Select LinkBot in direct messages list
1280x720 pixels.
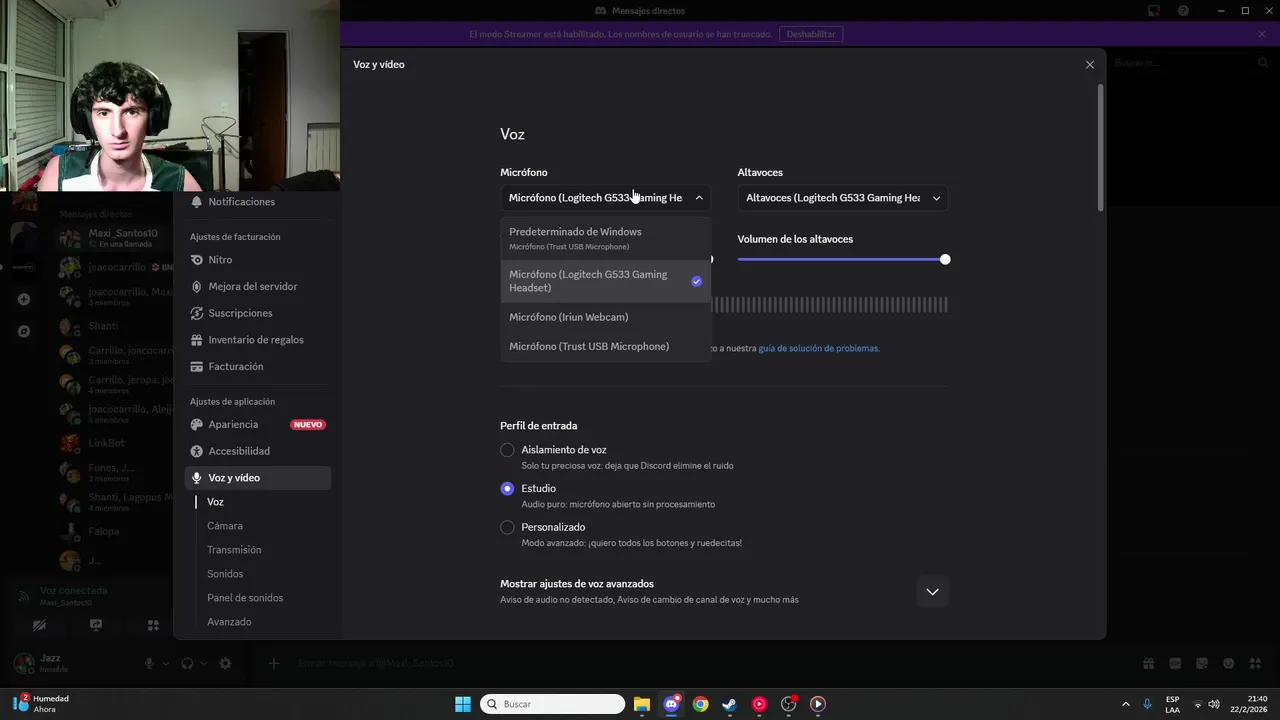[x=106, y=443]
